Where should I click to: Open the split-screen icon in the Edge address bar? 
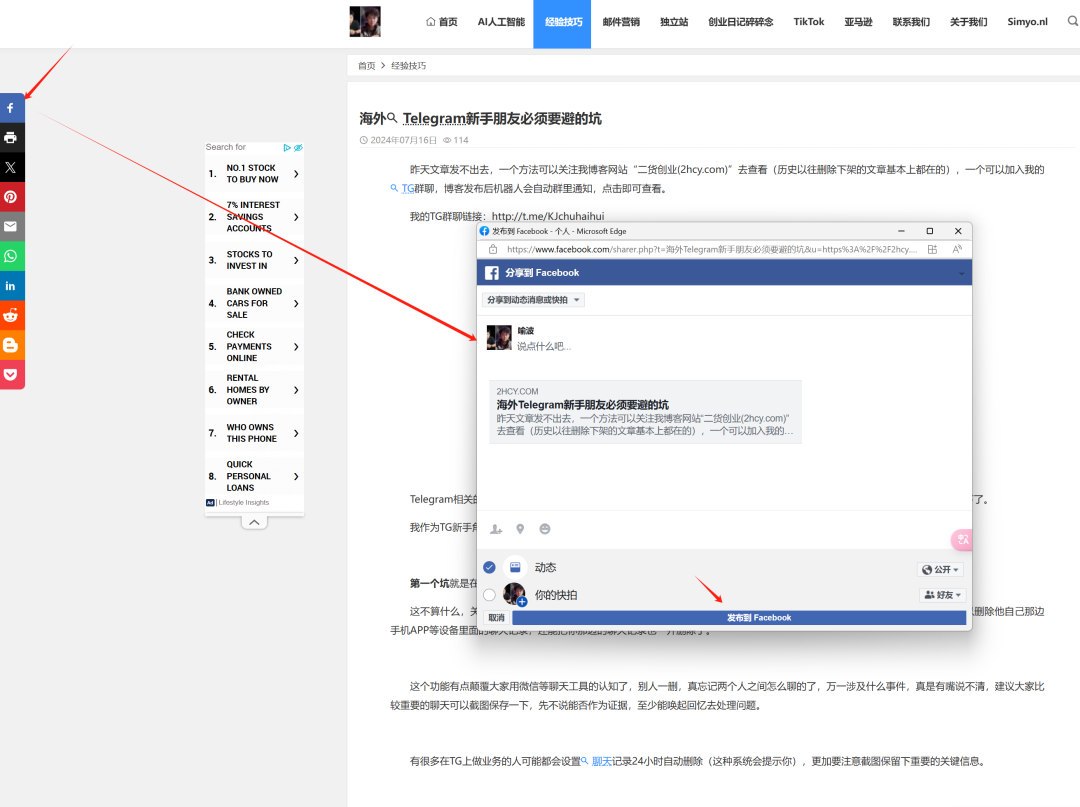(932, 249)
